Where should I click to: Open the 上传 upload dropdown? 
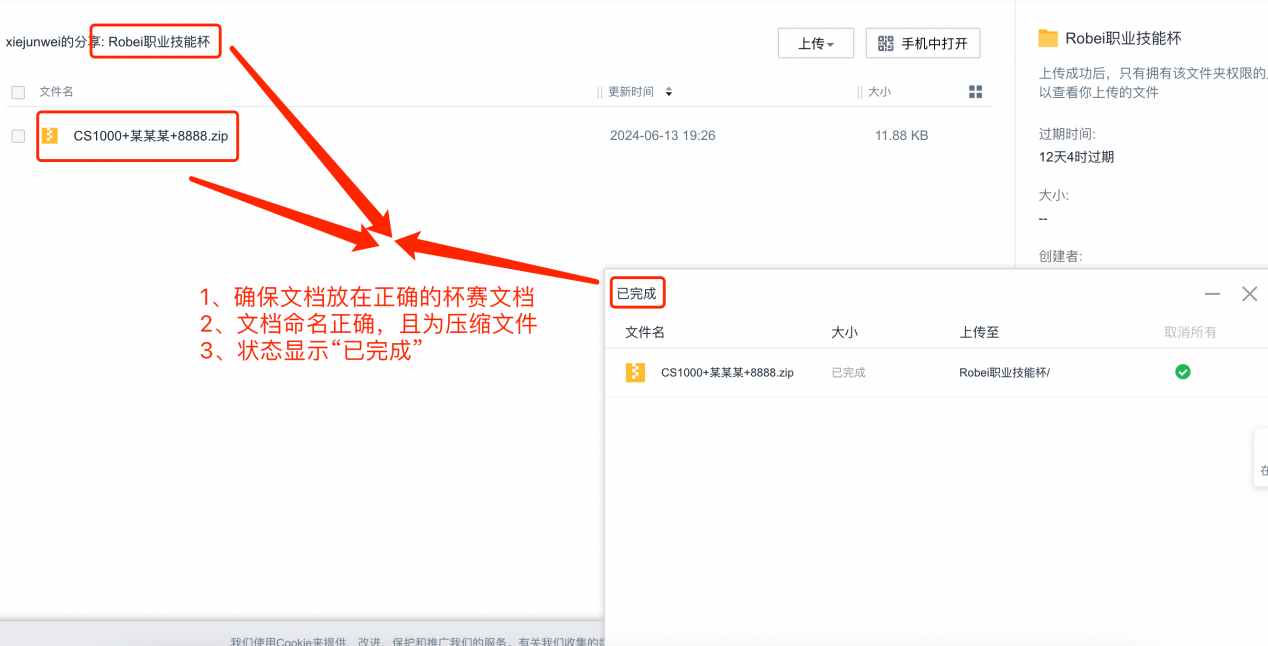pos(815,44)
